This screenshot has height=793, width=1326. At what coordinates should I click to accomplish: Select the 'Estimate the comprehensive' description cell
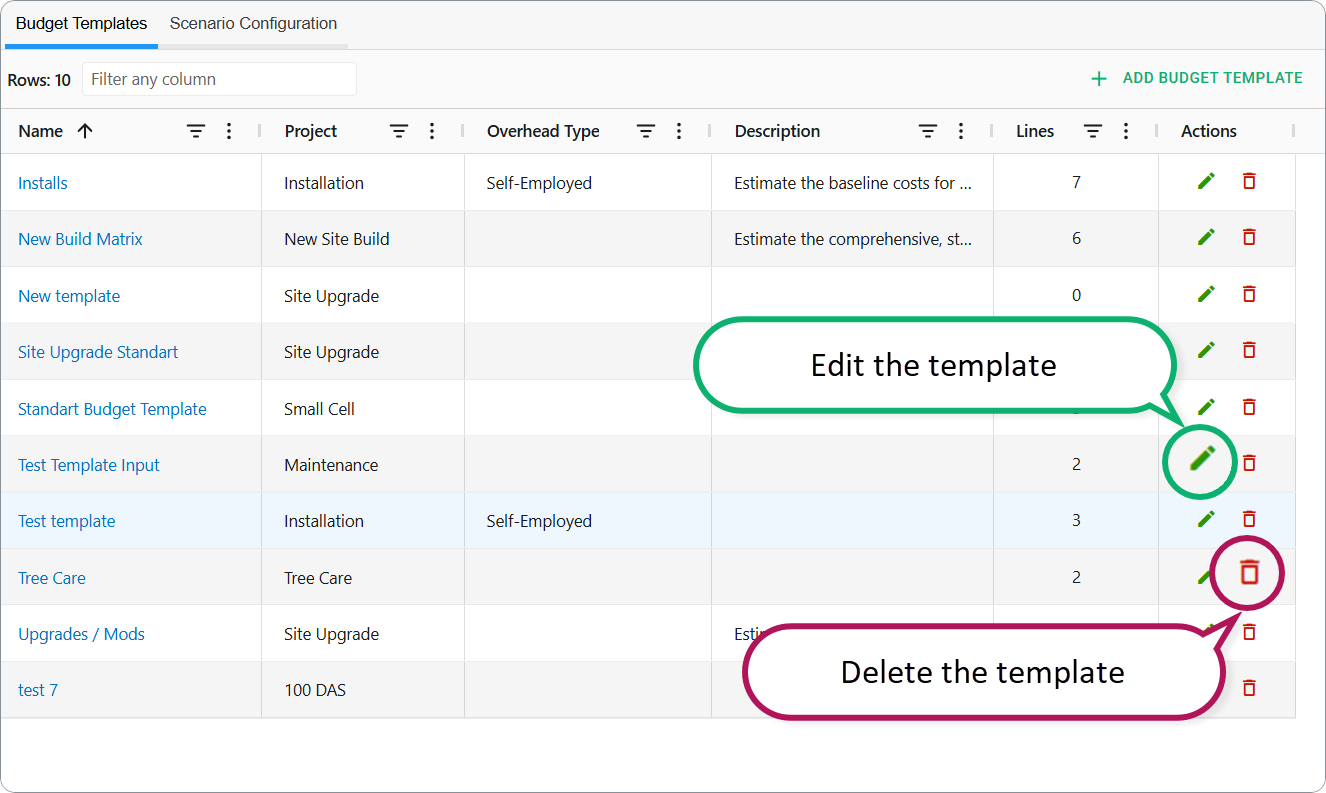click(852, 239)
